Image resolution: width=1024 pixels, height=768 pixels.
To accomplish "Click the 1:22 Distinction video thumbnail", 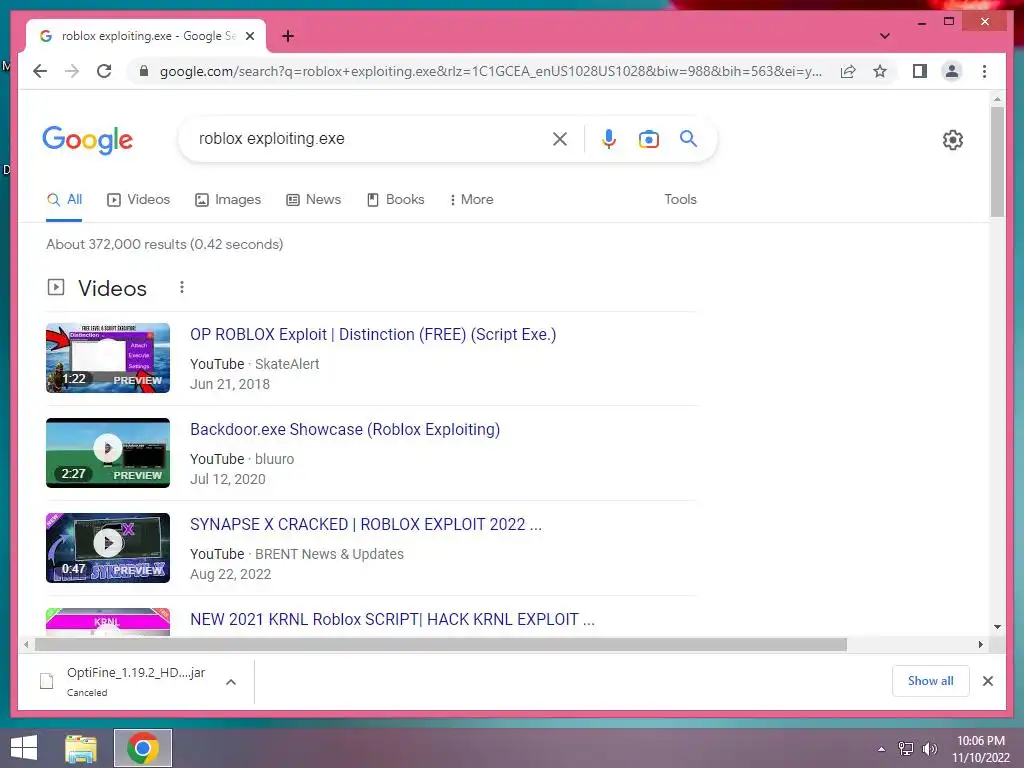I will coord(108,358).
